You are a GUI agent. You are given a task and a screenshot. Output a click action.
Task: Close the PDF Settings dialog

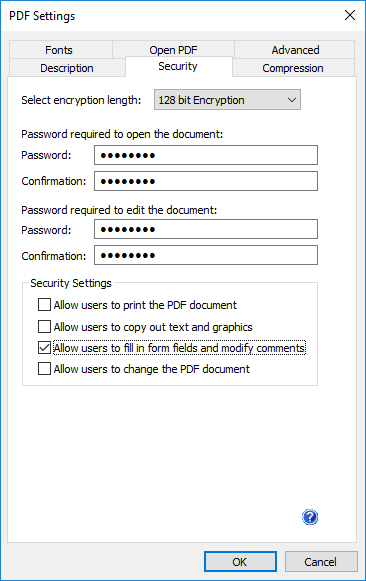[x=350, y=15]
